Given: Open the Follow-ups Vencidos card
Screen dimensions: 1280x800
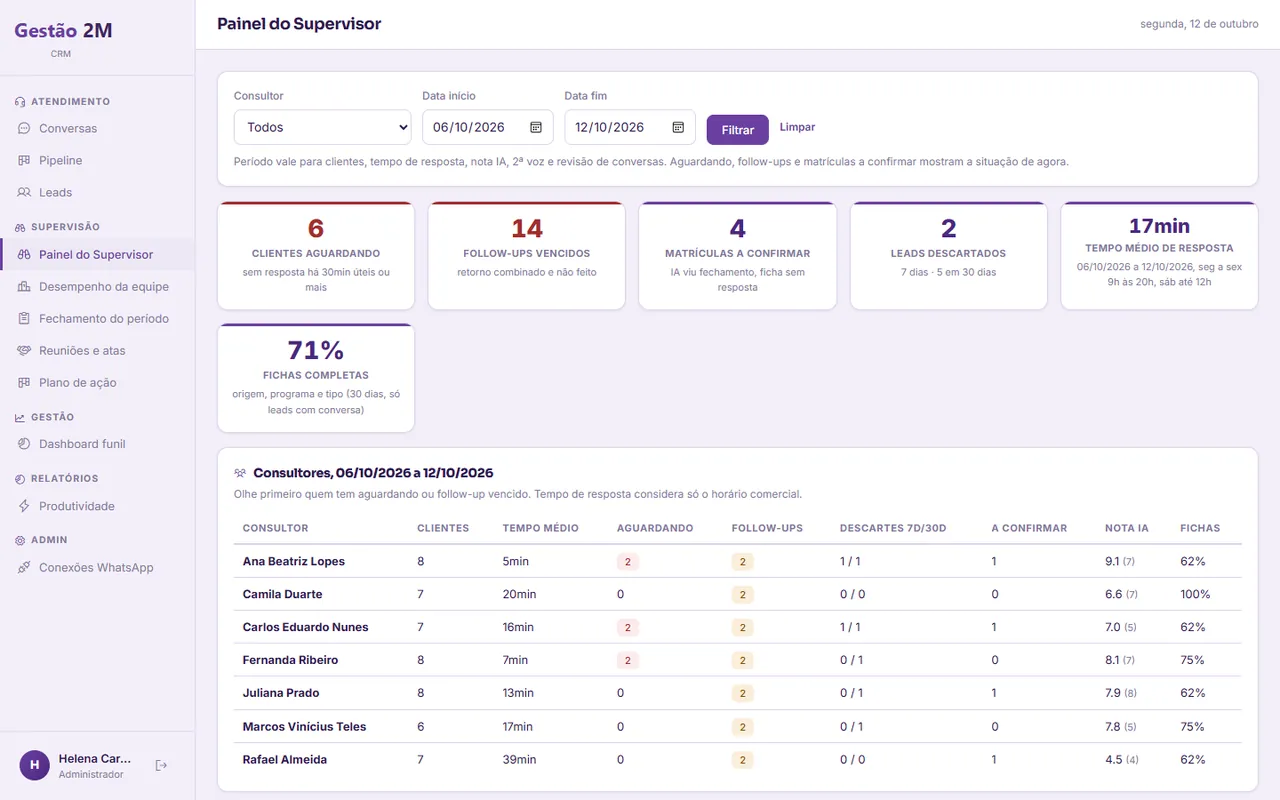Looking at the screenshot, I should [x=527, y=256].
